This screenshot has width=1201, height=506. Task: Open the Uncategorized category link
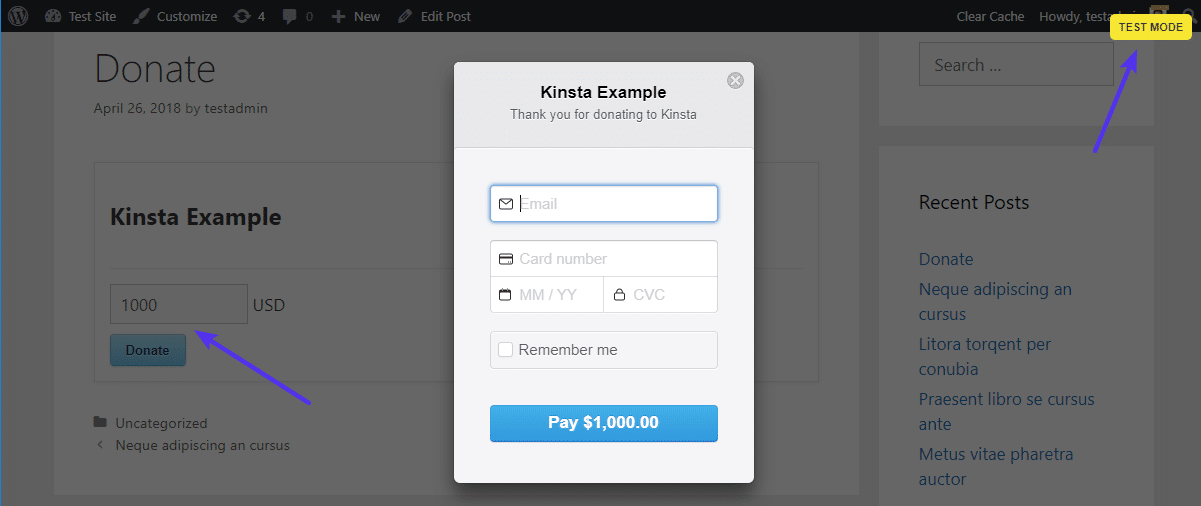tap(161, 423)
